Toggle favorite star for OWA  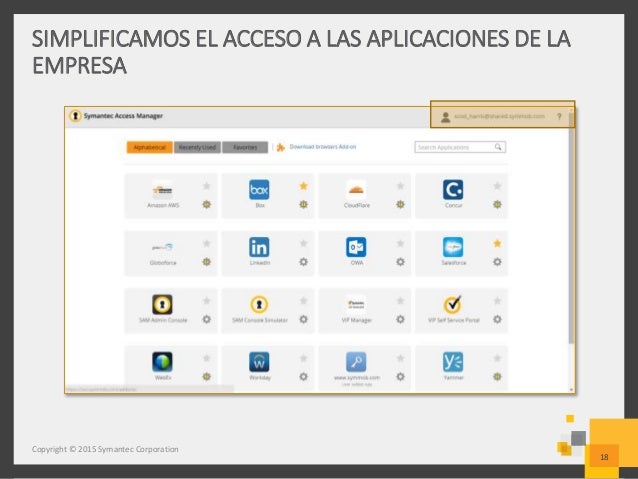[x=400, y=243]
